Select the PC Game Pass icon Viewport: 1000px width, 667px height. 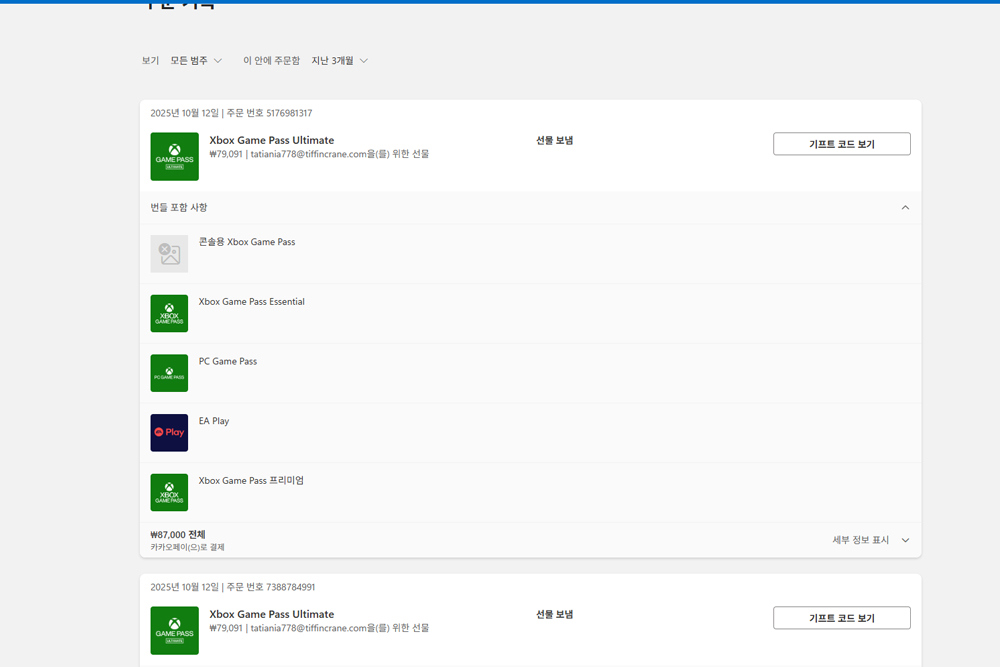click(x=169, y=373)
